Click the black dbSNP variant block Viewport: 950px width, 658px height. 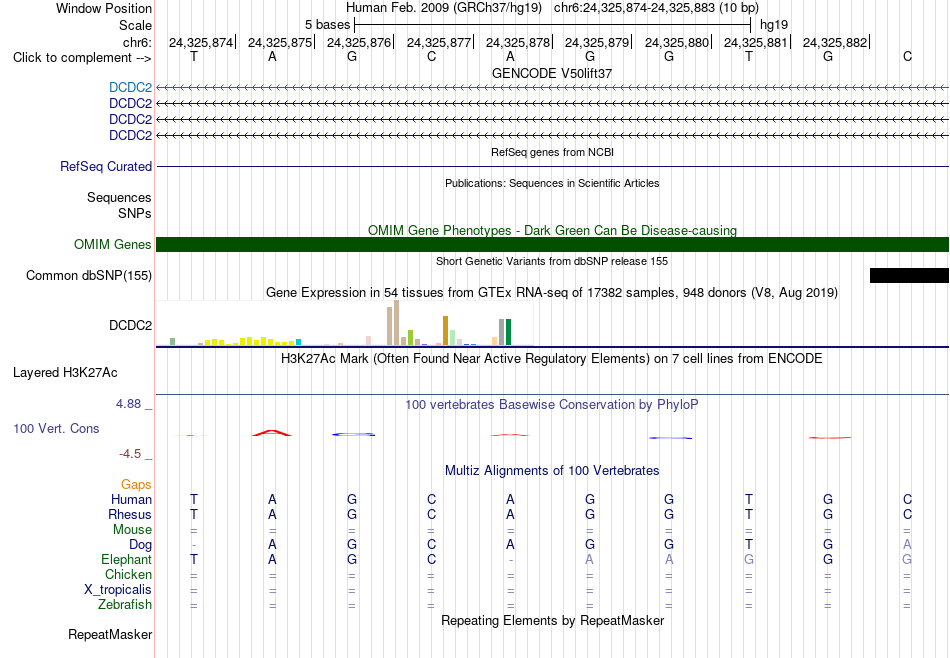(x=909, y=276)
